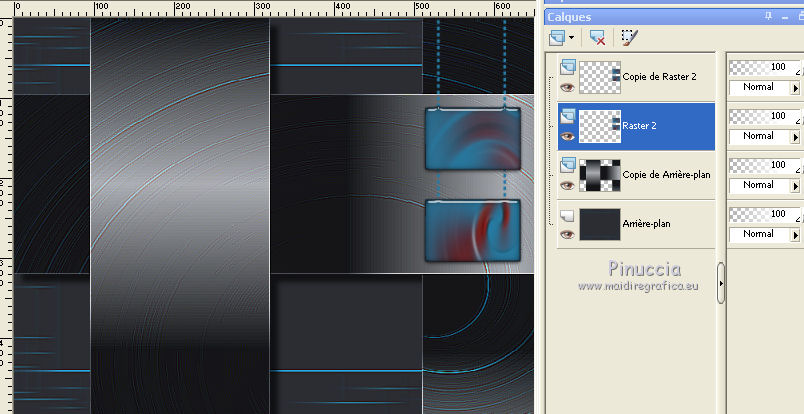Click the opacity slider of Copie de Raster 2
804x414 pixels.
point(765,67)
